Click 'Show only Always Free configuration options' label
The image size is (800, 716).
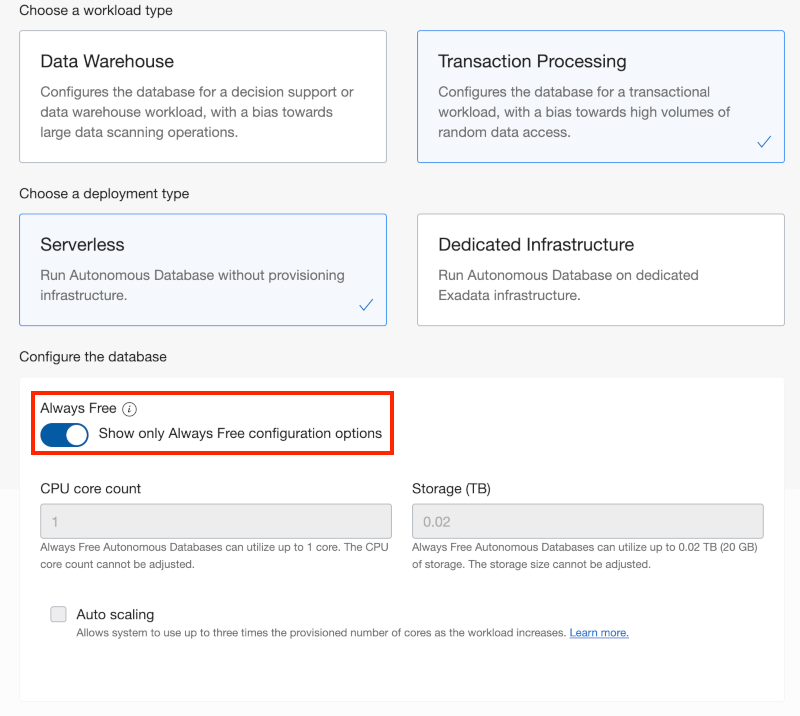point(240,433)
